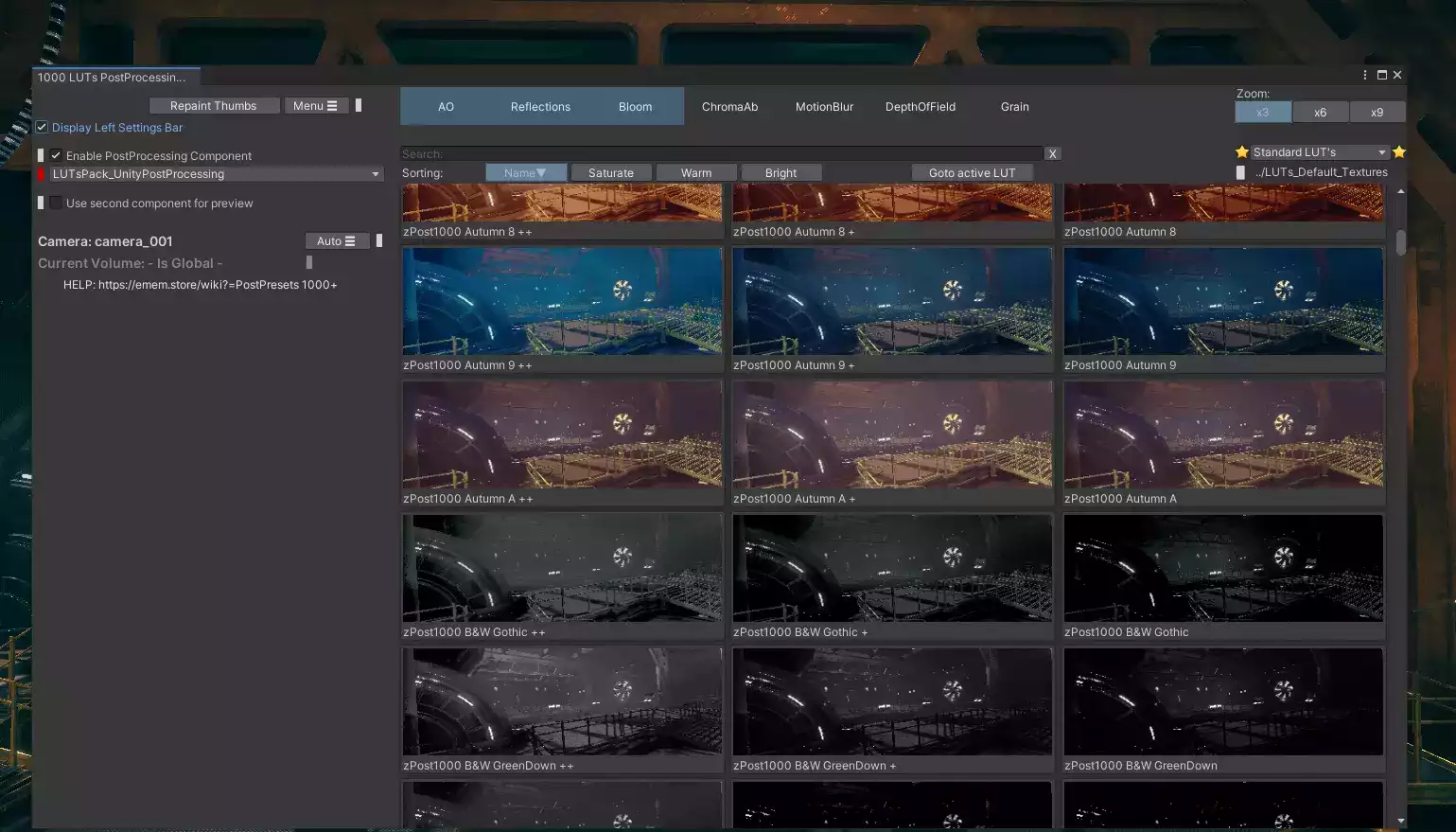Viewport: 1456px width, 832px height.
Task: Uncheck Enable PostProcessing Component
Action: (x=56, y=156)
